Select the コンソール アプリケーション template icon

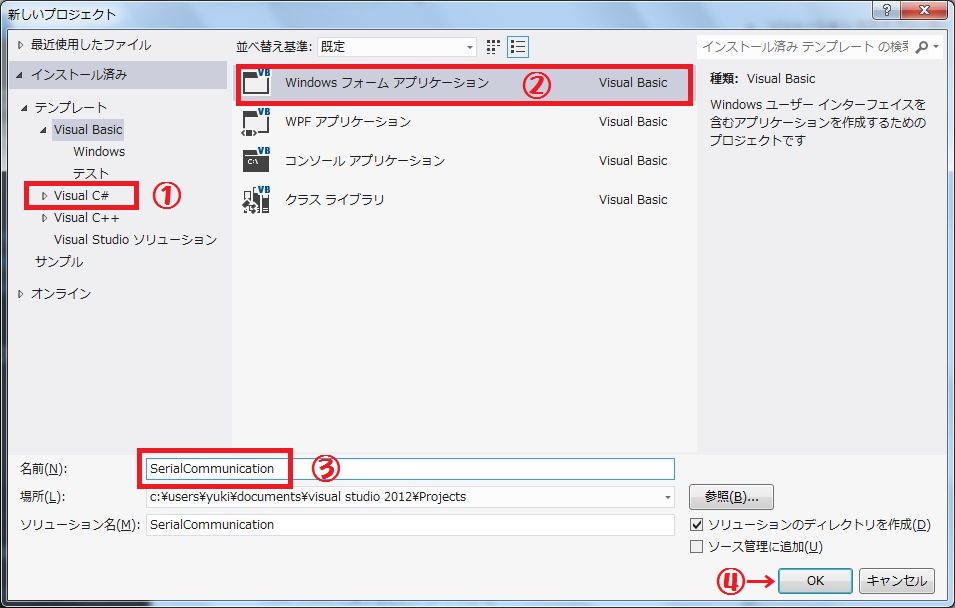pyautogui.click(x=257, y=161)
